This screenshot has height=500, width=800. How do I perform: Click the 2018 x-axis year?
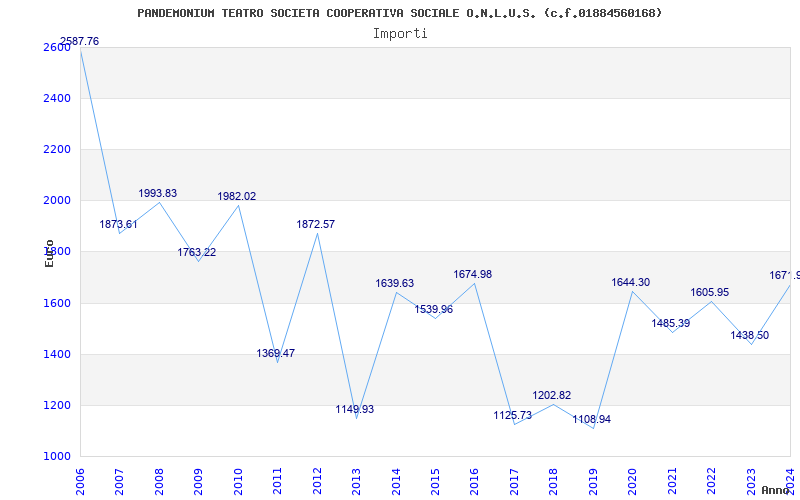(x=554, y=481)
